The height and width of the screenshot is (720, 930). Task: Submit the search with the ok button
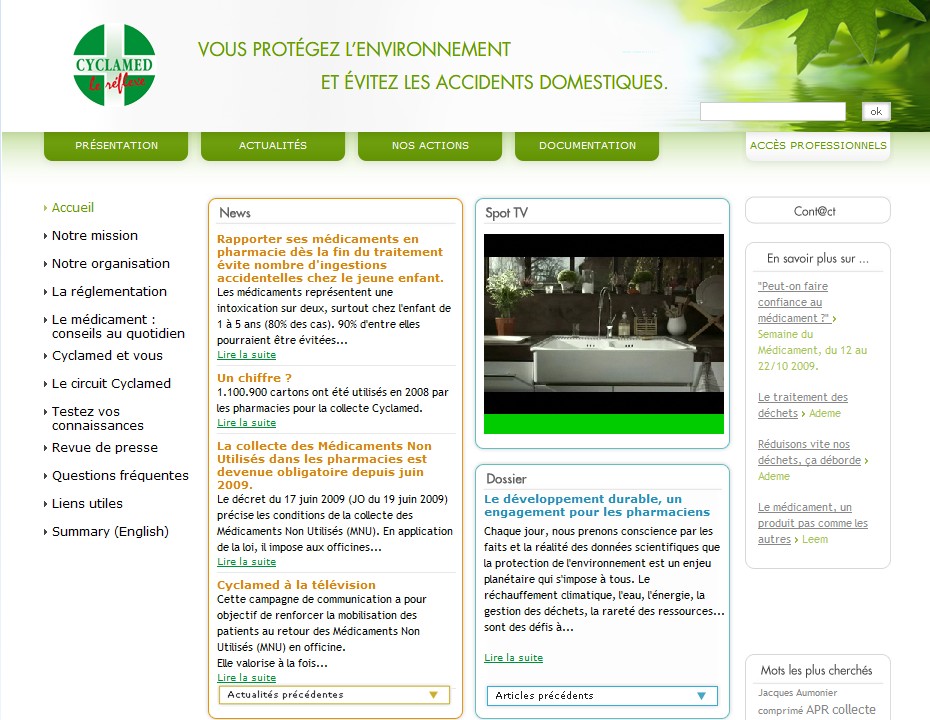[x=875, y=111]
